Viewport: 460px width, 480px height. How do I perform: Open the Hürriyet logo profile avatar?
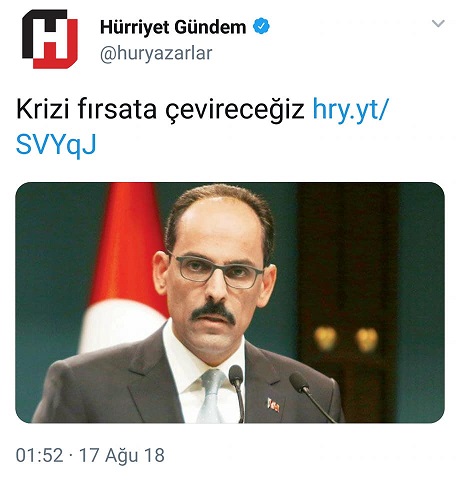click(x=50, y=39)
